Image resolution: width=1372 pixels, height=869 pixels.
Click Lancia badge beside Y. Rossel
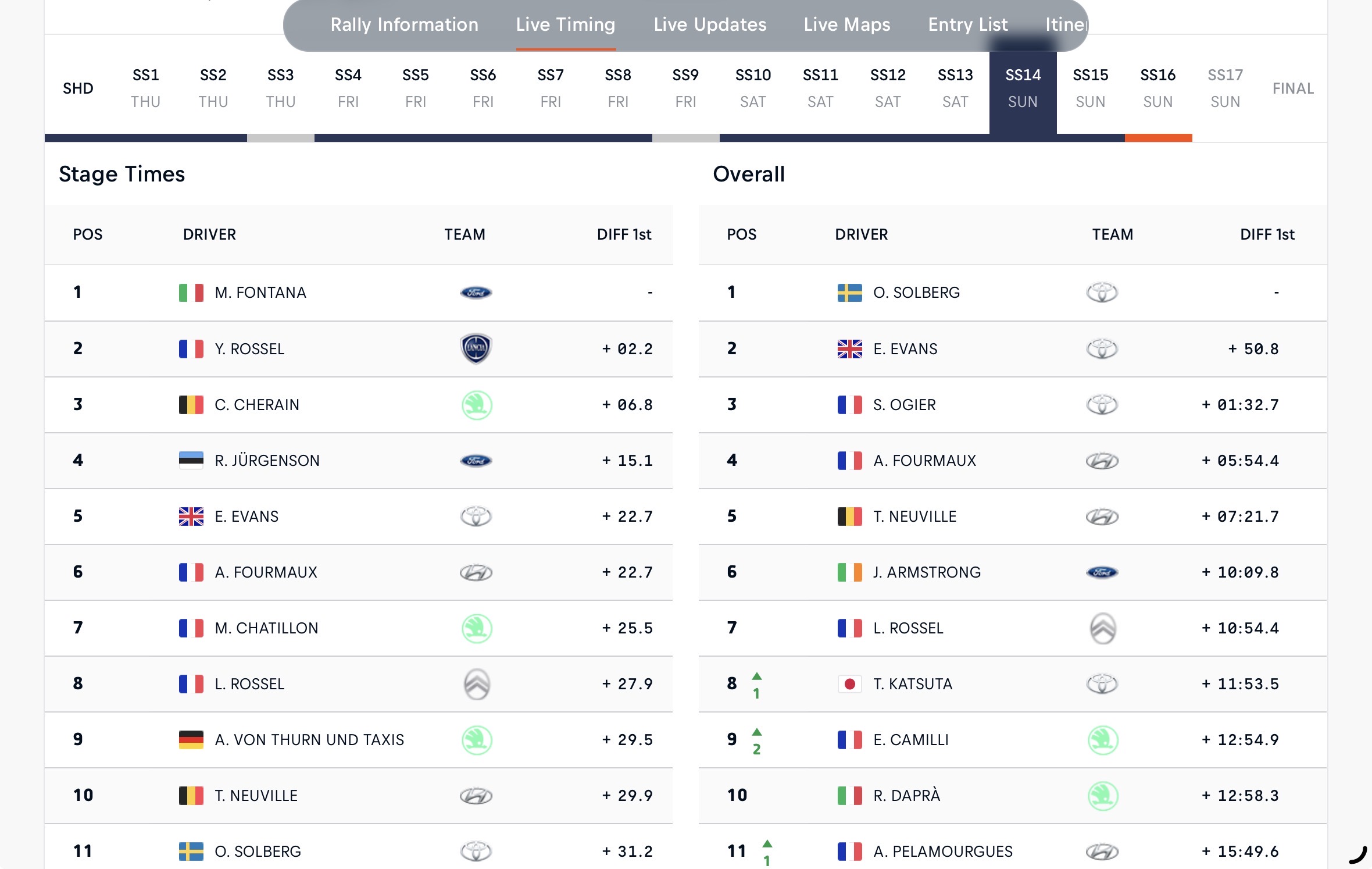coord(476,348)
